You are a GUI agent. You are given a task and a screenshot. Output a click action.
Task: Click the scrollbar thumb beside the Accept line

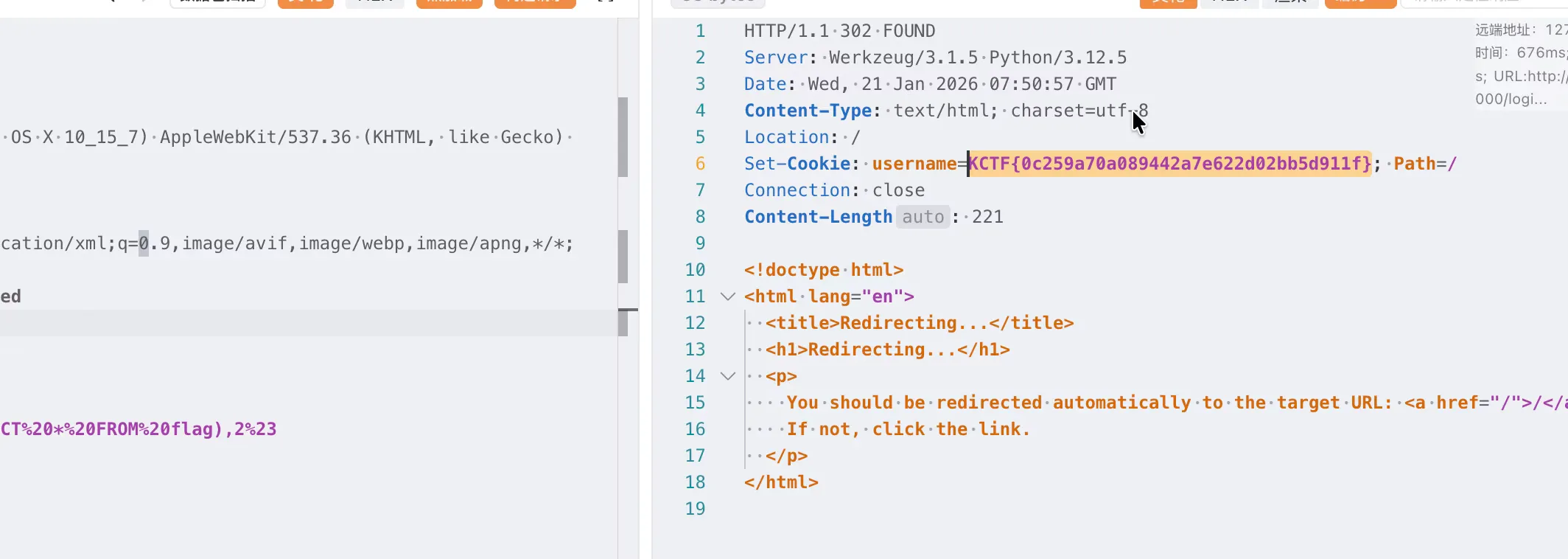point(623,257)
